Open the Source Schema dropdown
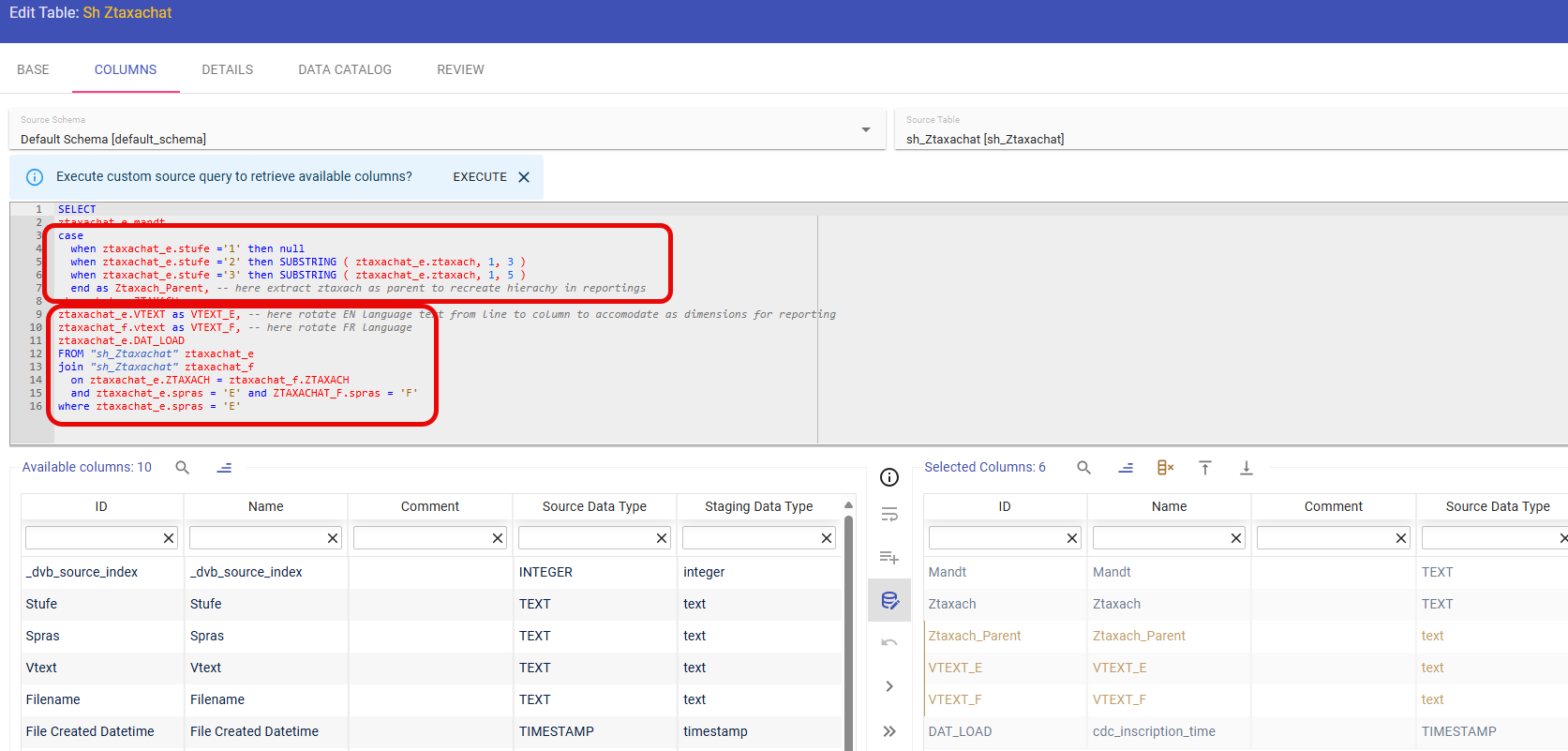The width and height of the screenshot is (1568, 751). pos(866,130)
